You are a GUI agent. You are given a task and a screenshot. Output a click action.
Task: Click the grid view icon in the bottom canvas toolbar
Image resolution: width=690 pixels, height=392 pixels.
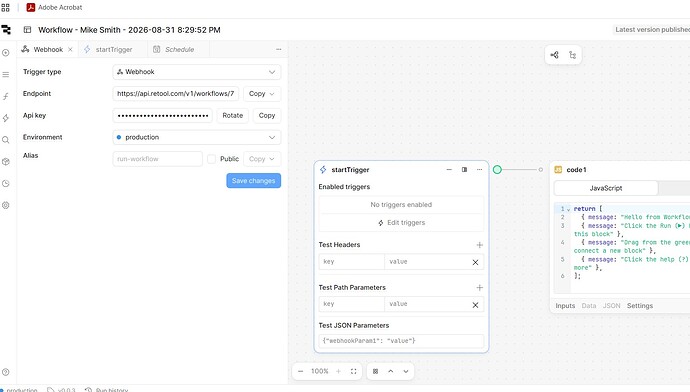[375, 371]
